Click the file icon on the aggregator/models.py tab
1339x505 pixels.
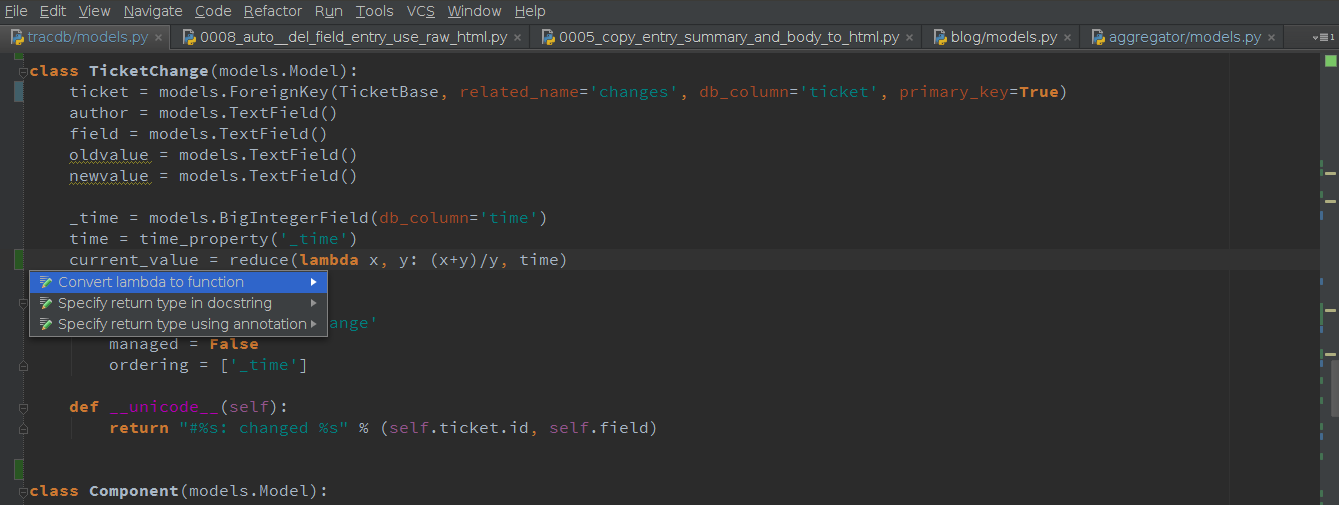1098,37
